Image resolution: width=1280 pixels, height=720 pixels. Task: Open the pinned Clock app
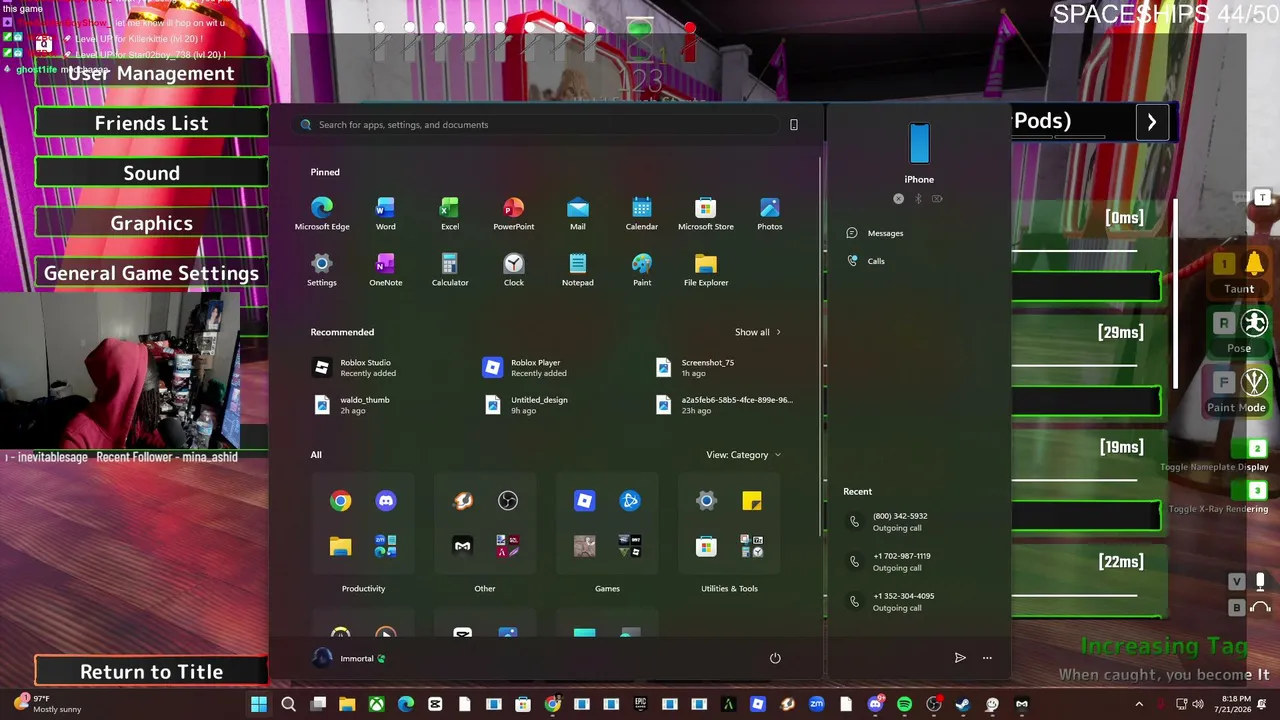513,270
